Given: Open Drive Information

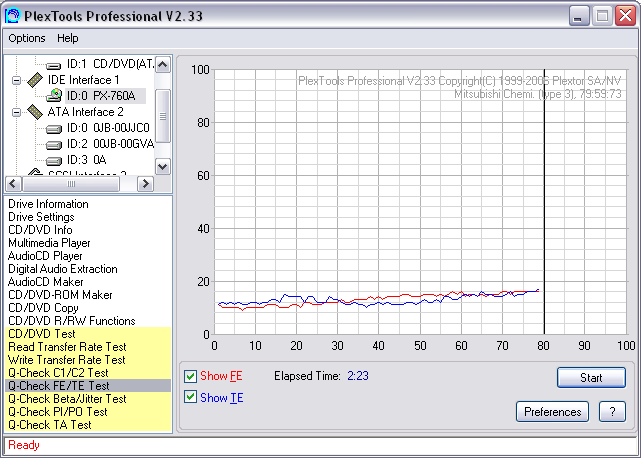Looking at the screenshot, I should [x=48, y=204].
